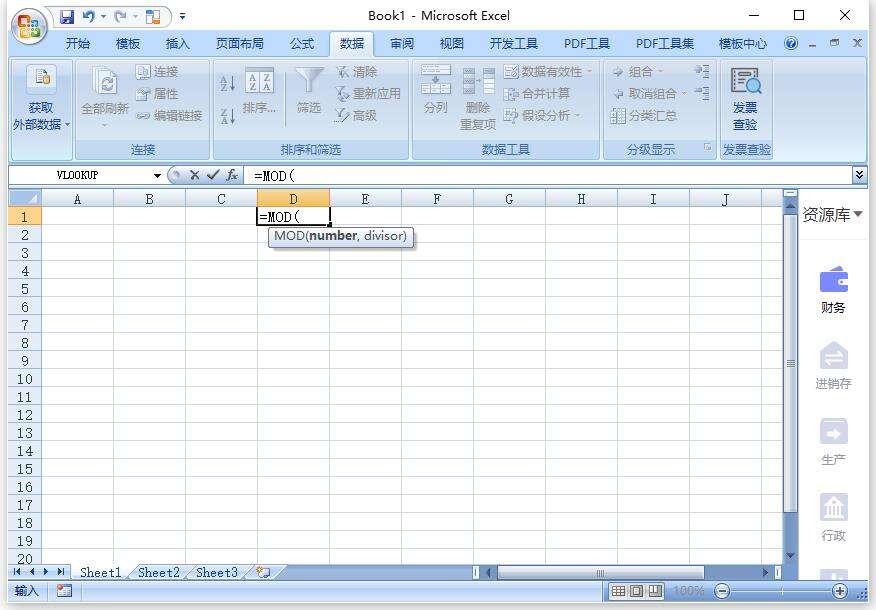
Task: Undo the last action
Action: tap(88, 17)
